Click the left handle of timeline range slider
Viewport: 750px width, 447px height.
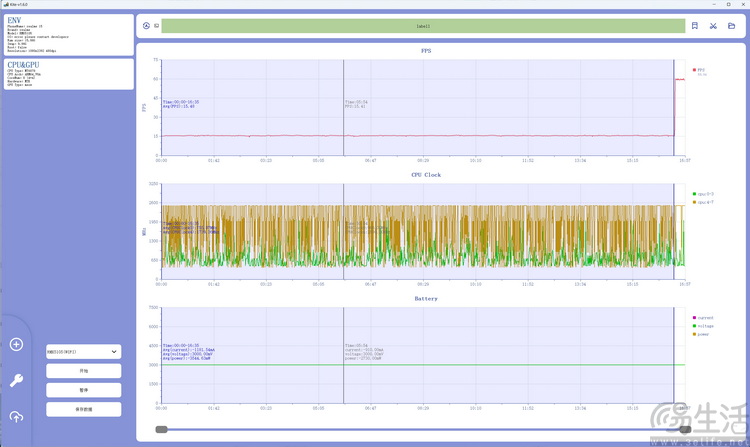click(161, 429)
